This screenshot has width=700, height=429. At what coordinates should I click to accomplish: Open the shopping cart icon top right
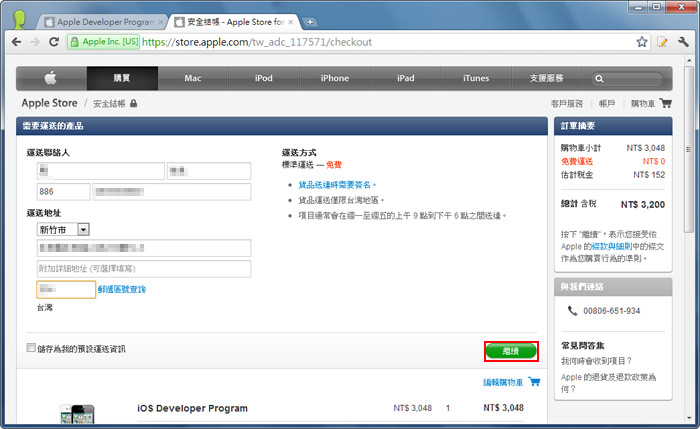[x=666, y=103]
